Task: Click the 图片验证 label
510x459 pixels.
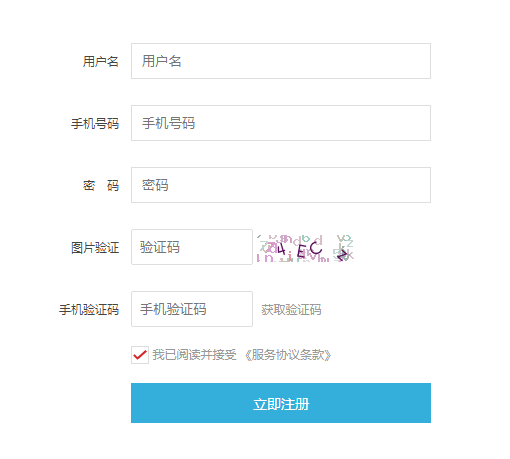Action: (x=95, y=248)
